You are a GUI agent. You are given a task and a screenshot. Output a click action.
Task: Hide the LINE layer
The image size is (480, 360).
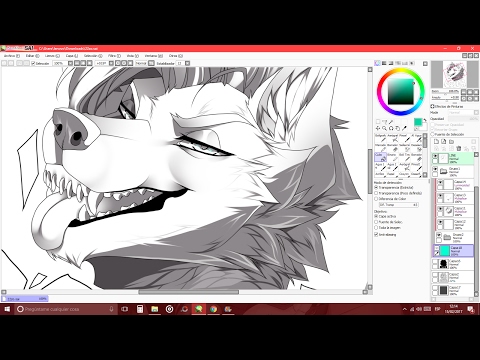point(435,156)
